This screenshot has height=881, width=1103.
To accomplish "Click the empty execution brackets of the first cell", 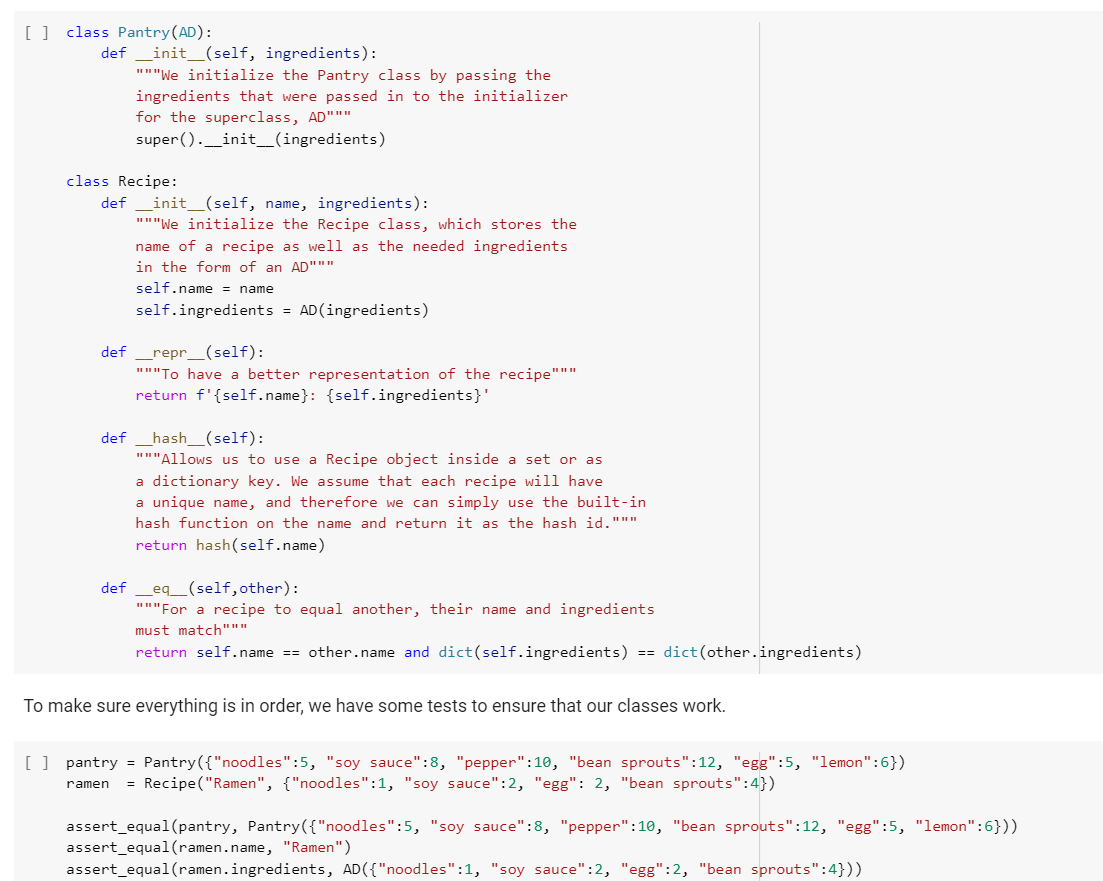I will click(x=31, y=31).
